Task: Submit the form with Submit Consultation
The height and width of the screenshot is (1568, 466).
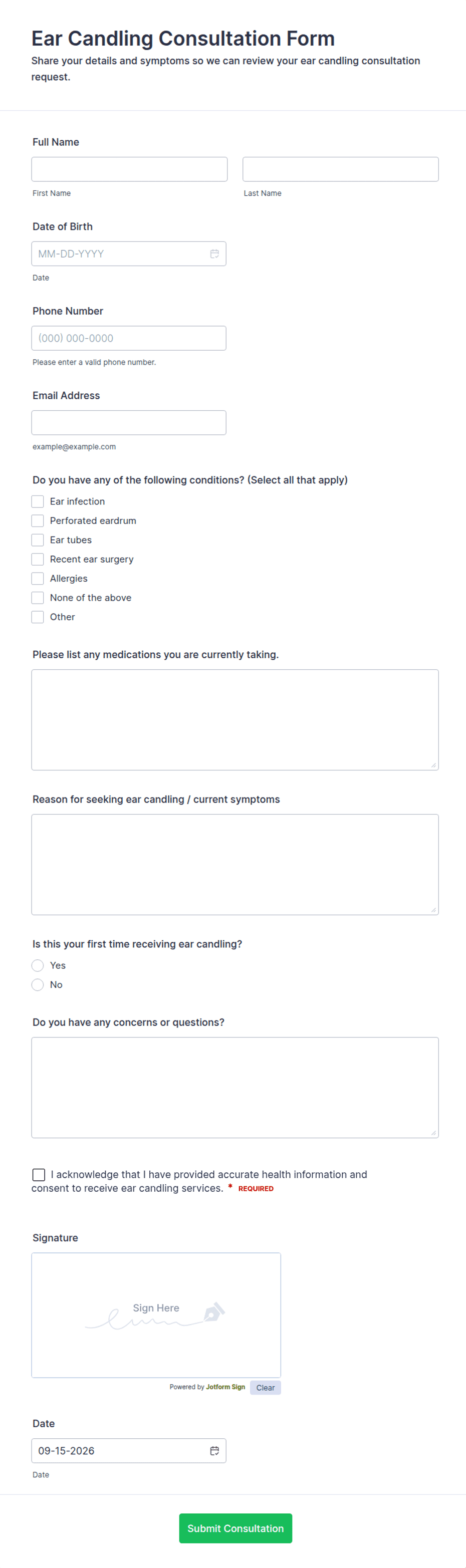Action: (236, 1528)
